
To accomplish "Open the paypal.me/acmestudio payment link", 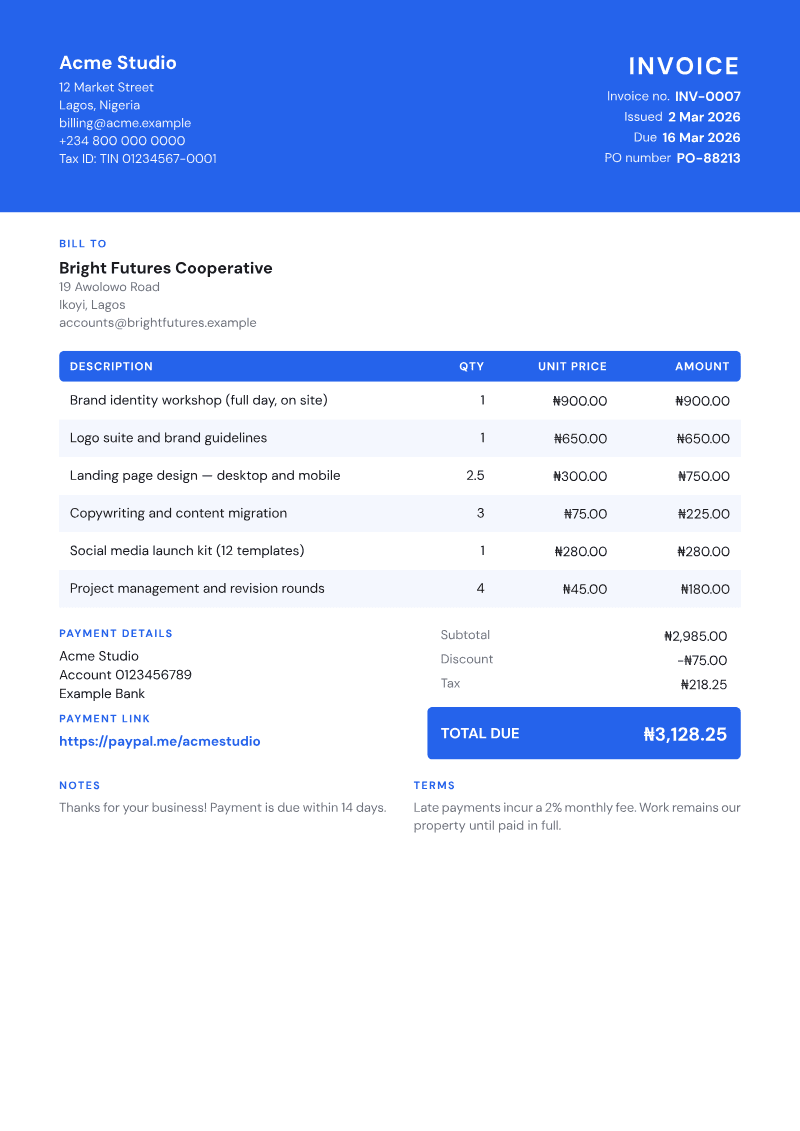I will coord(159,741).
